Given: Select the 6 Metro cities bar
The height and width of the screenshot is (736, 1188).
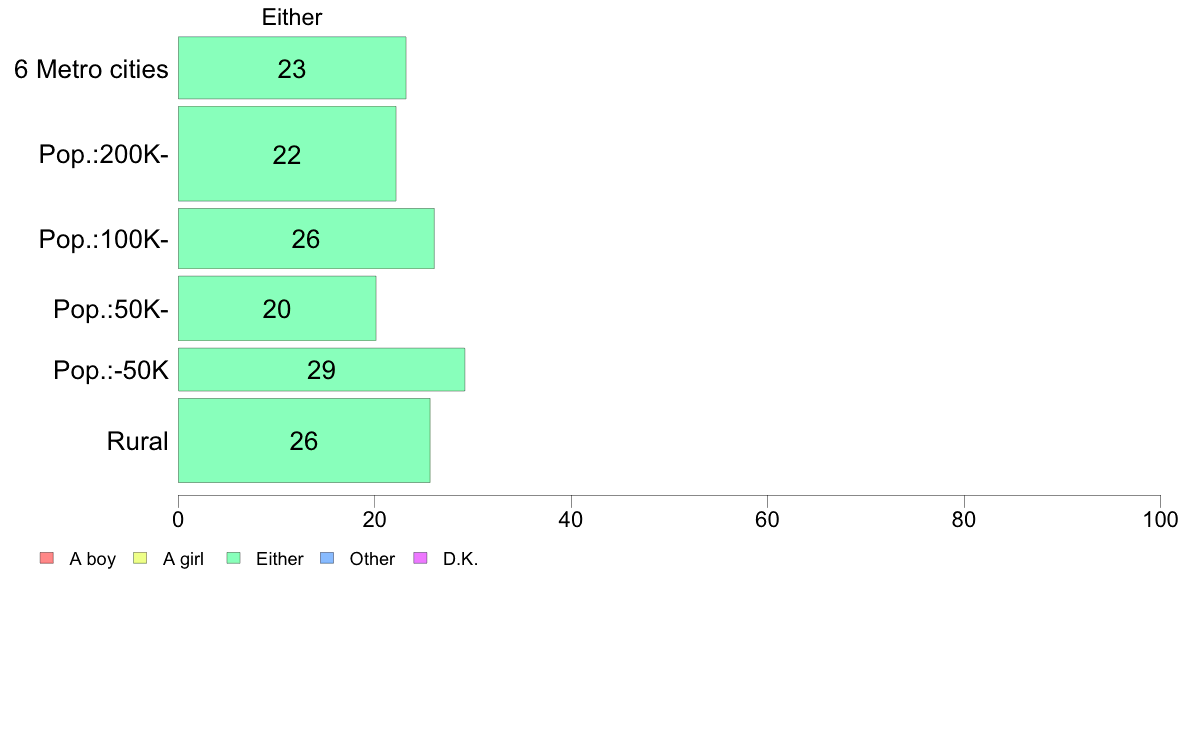Looking at the screenshot, I should point(292,67).
